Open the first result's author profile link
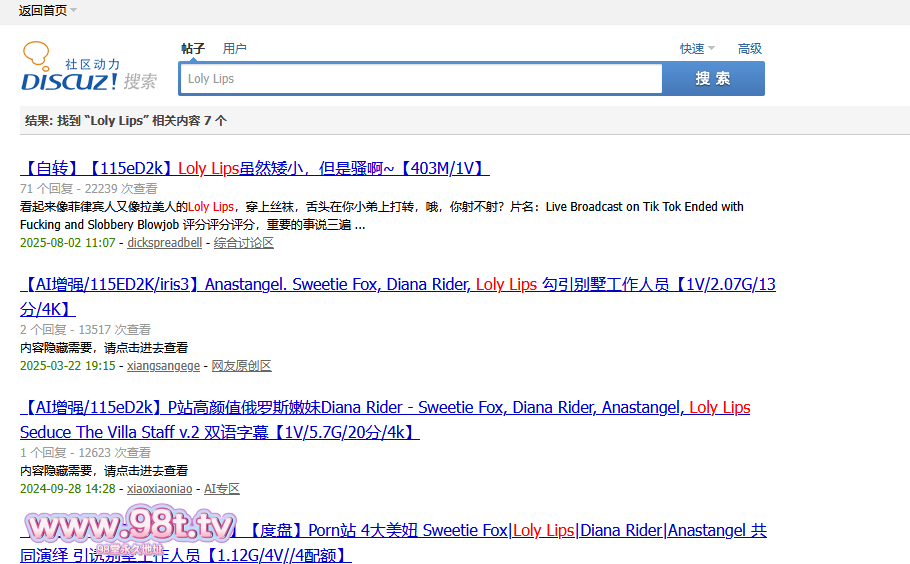The width and height of the screenshot is (910, 564). (164, 243)
